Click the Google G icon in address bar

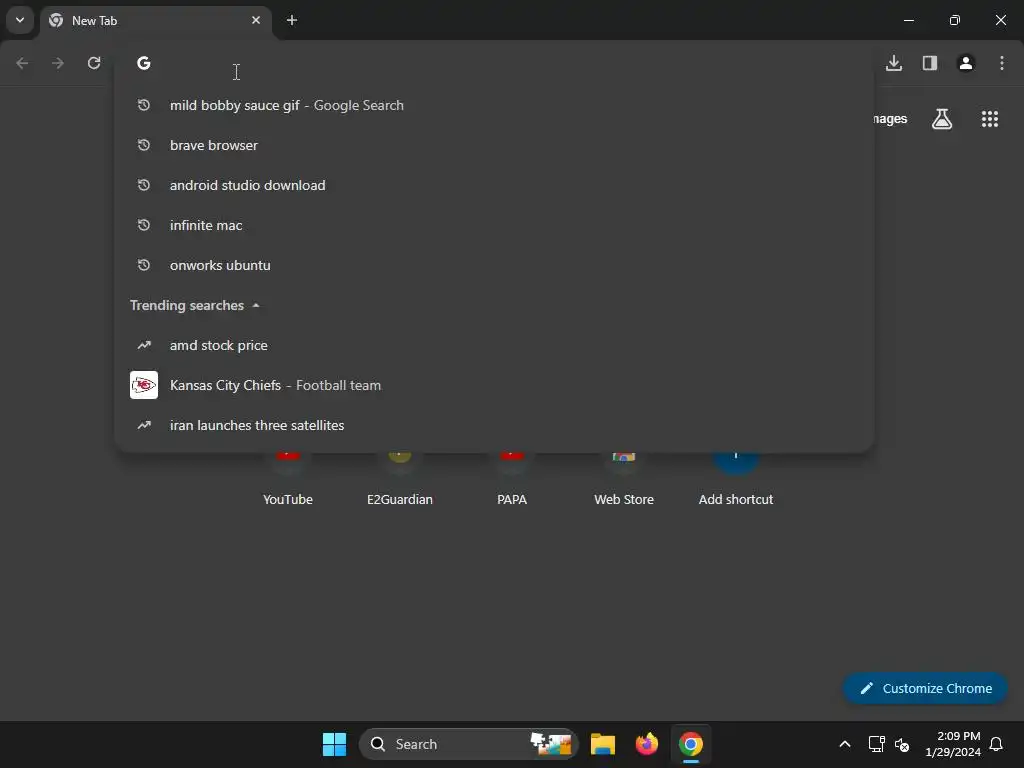(x=144, y=63)
